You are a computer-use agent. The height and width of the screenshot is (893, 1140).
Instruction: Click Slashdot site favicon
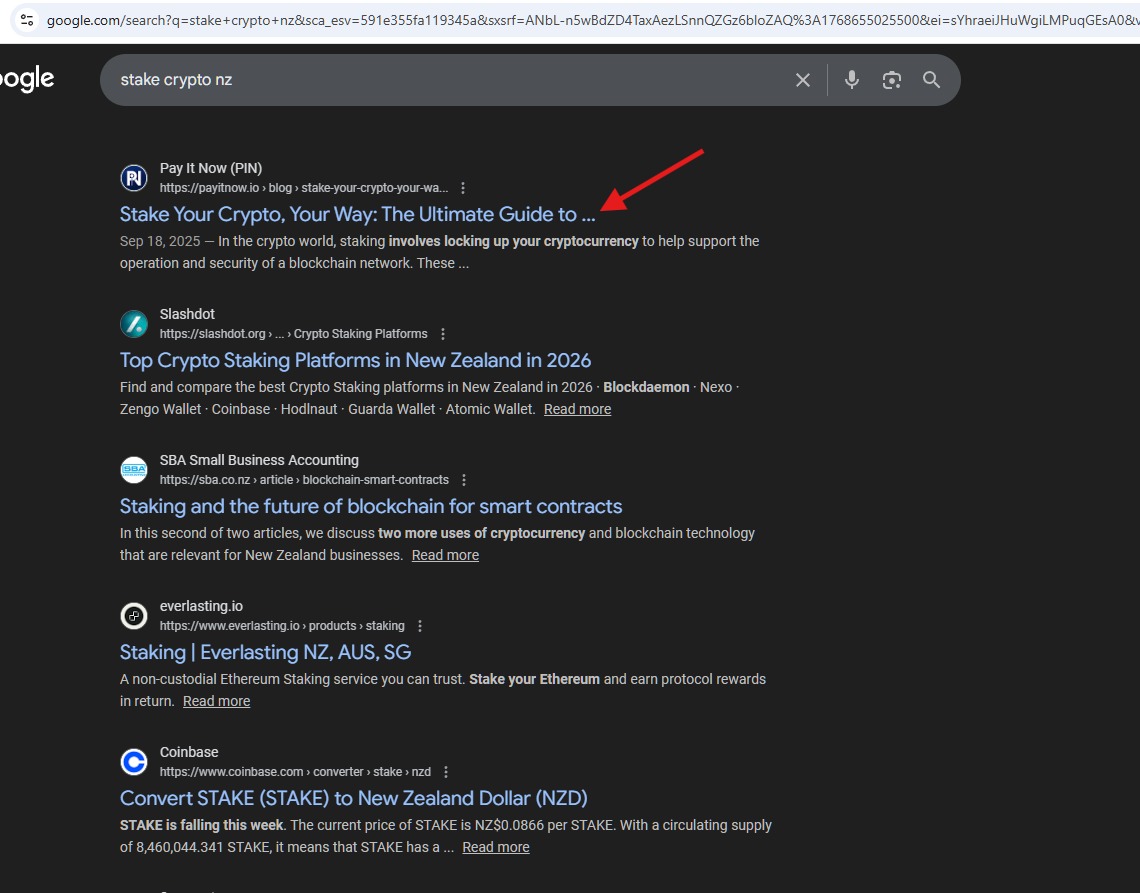click(134, 324)
